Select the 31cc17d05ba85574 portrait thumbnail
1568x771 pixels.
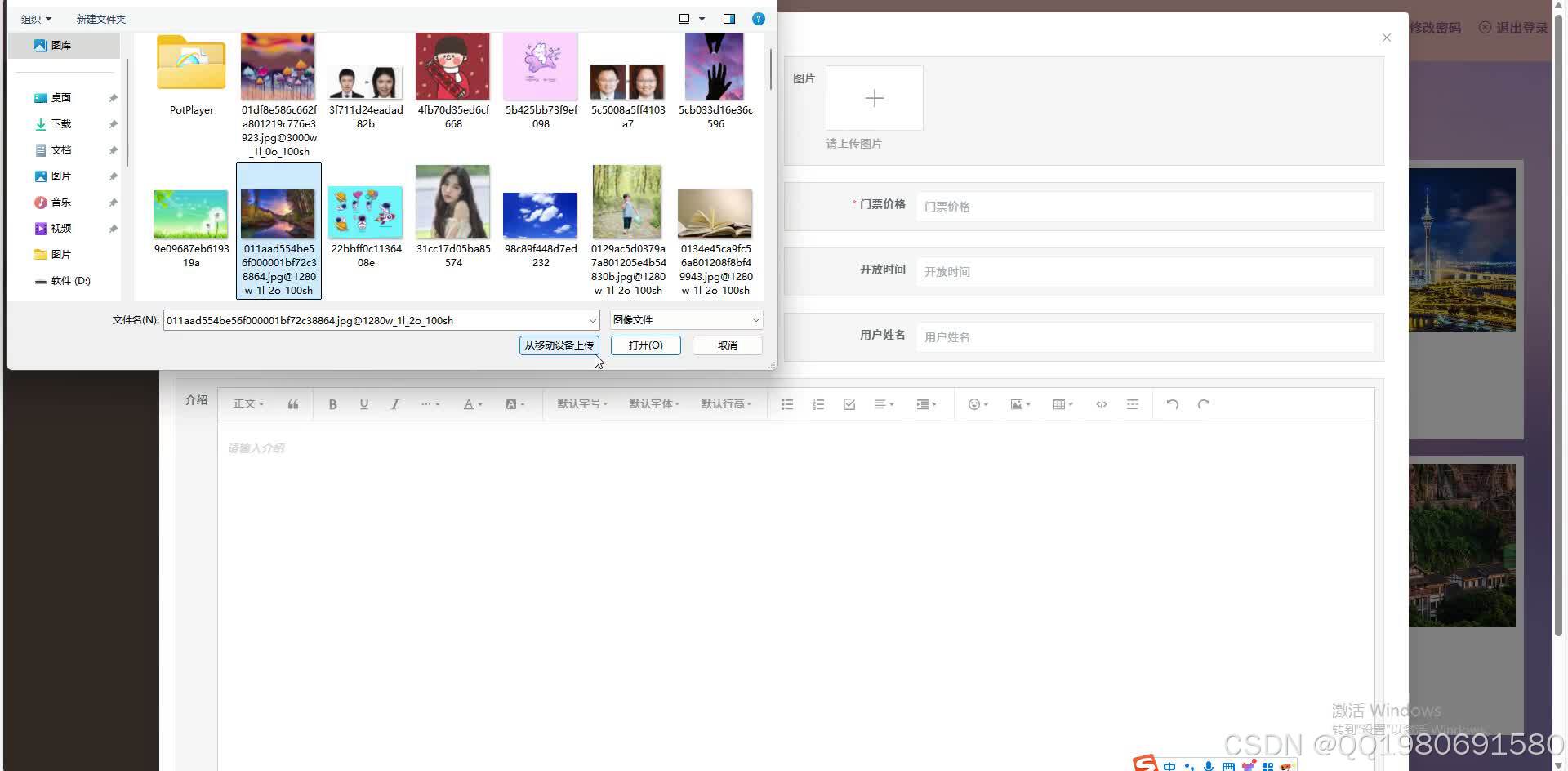click(x=452, y=202)
